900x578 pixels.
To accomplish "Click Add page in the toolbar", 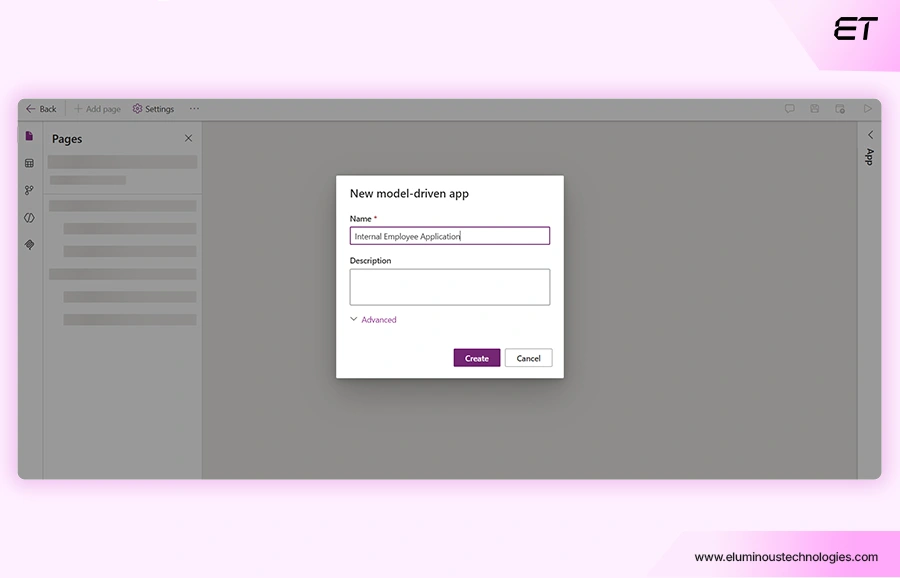I will [97, 108].
